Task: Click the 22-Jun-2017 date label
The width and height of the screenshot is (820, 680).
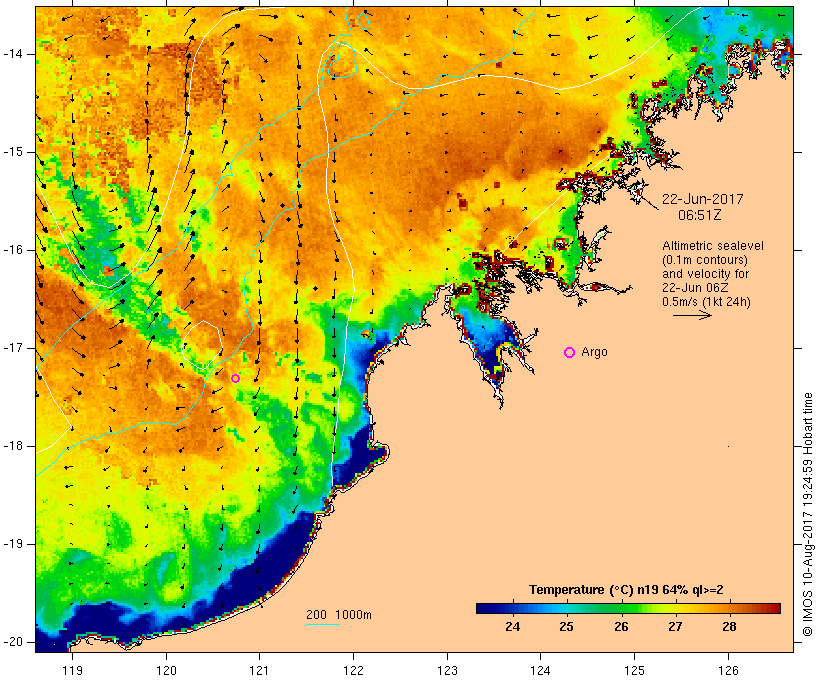Action: click(x=702, y=199)
